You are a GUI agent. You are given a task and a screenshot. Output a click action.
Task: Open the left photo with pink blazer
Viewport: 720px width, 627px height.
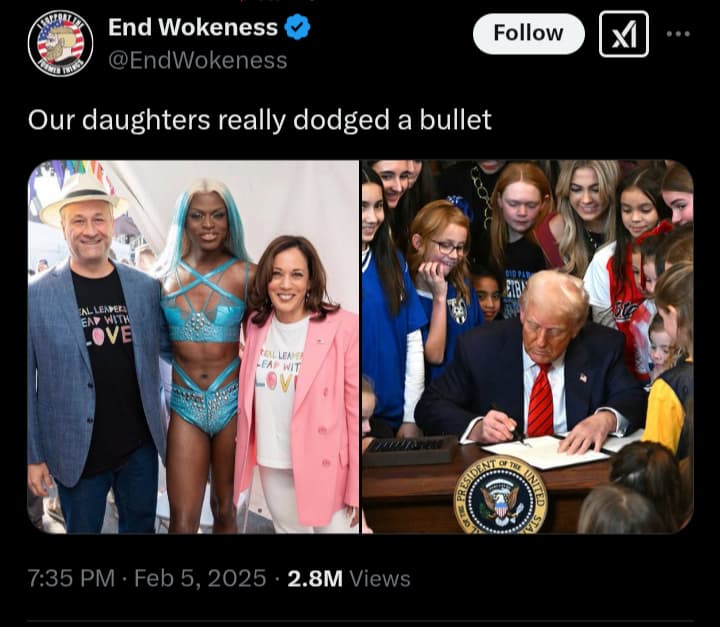click(x=193, y=347)
